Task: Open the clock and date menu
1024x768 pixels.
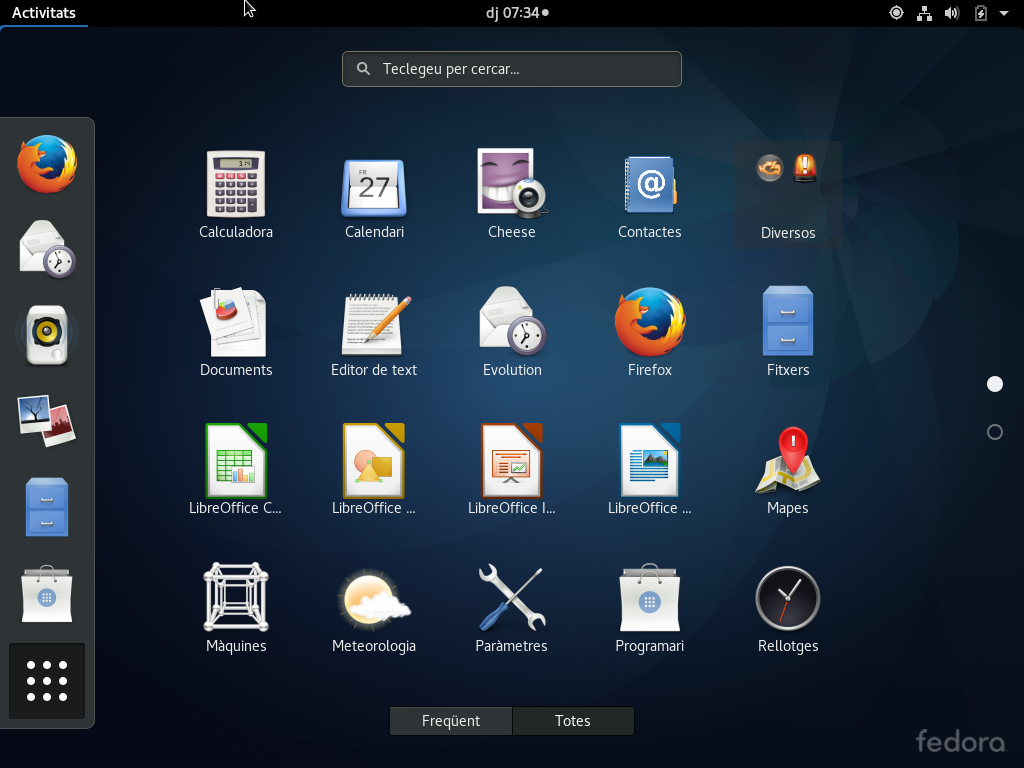Action: coord(517,12)
